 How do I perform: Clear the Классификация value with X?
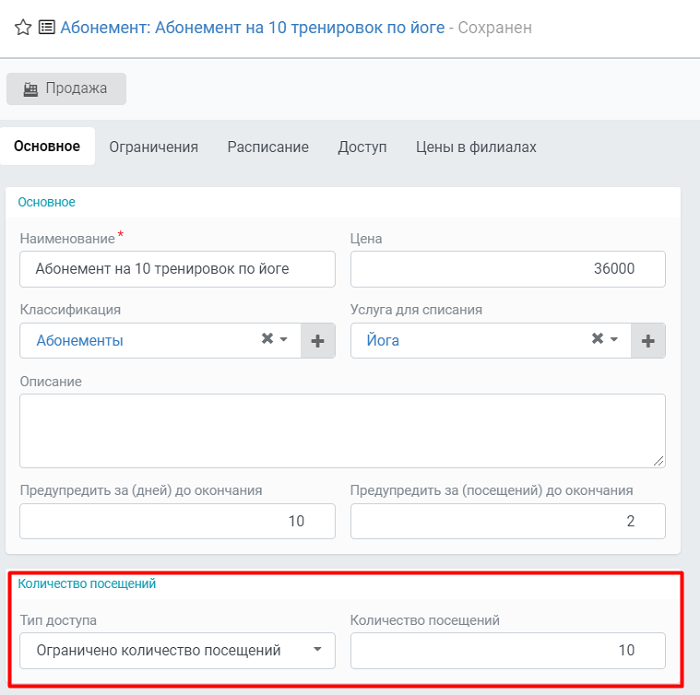(267, 339)
